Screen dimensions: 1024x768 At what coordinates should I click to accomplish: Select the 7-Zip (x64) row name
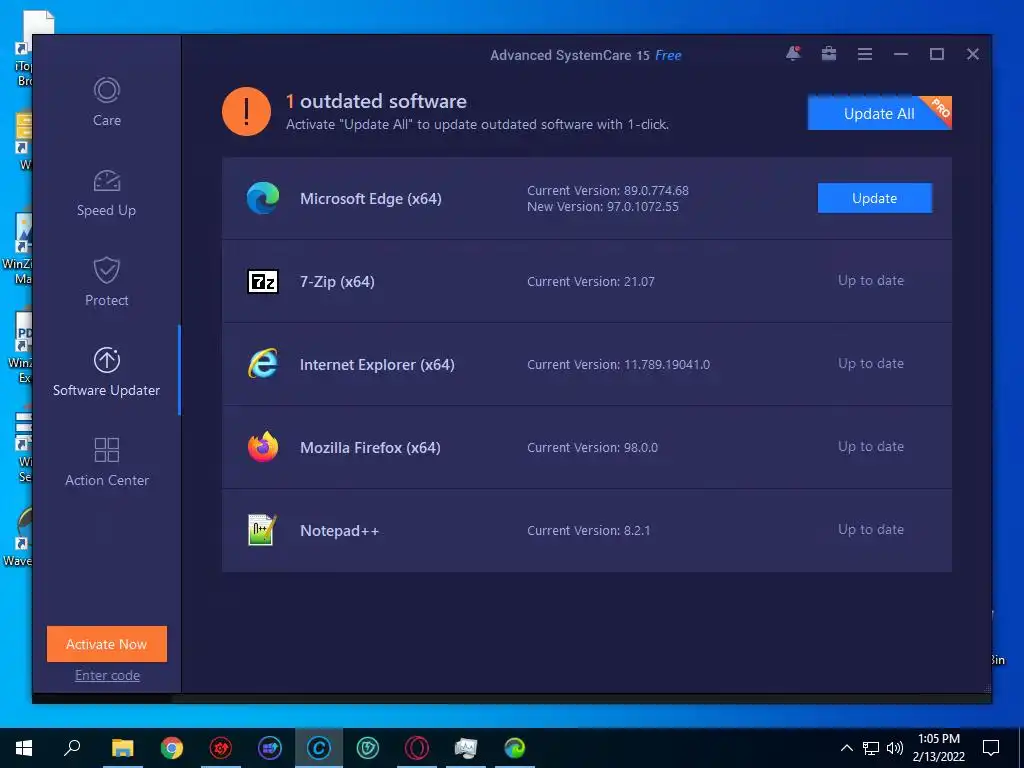tap(337, 281)
